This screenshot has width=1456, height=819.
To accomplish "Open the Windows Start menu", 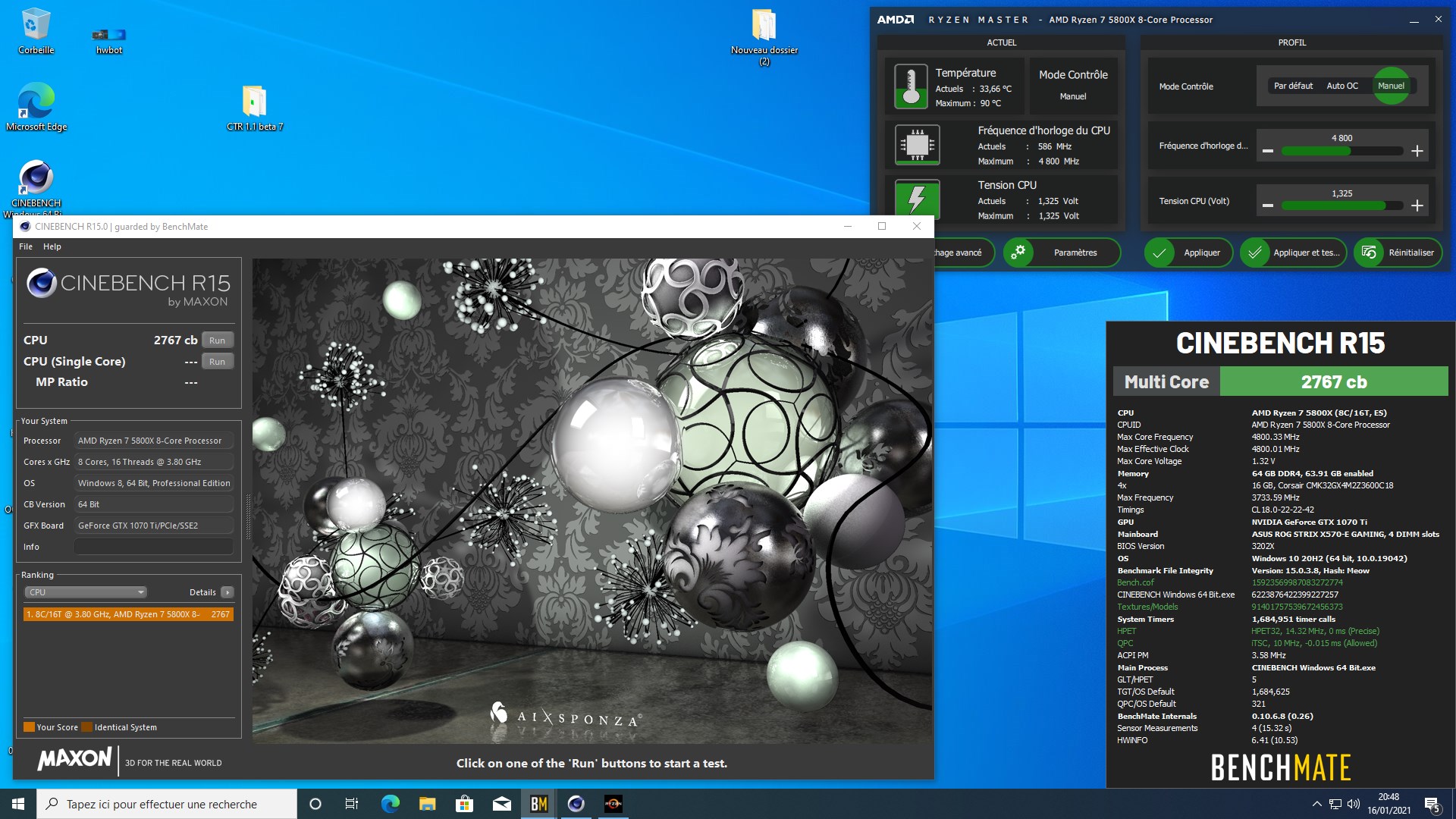I will click(18, 804).
